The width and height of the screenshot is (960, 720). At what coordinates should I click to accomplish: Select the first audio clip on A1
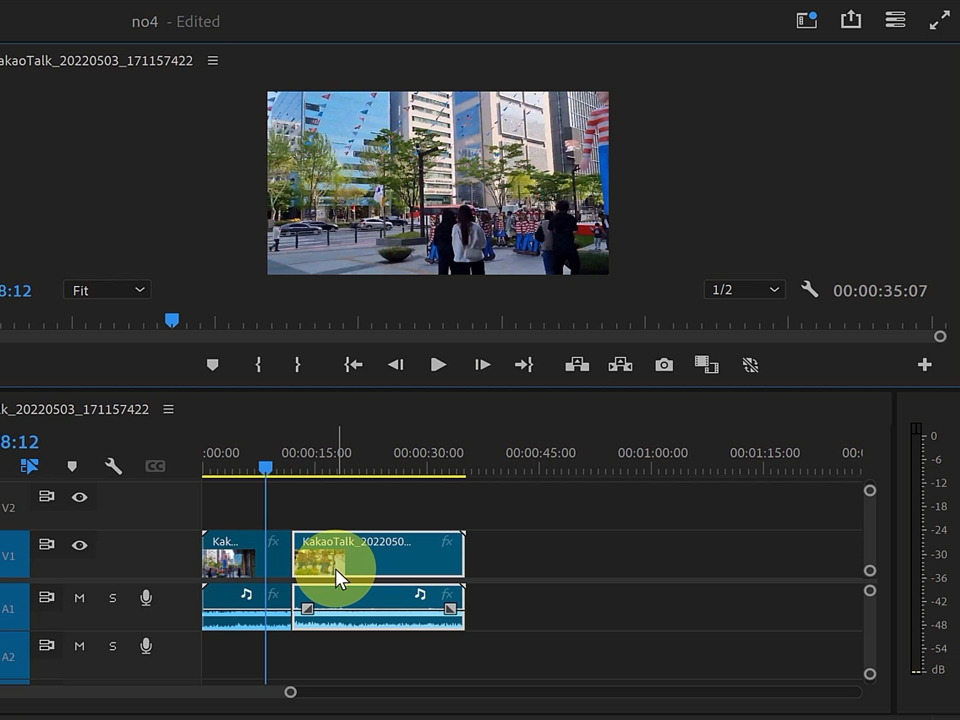tap(246, 607)
